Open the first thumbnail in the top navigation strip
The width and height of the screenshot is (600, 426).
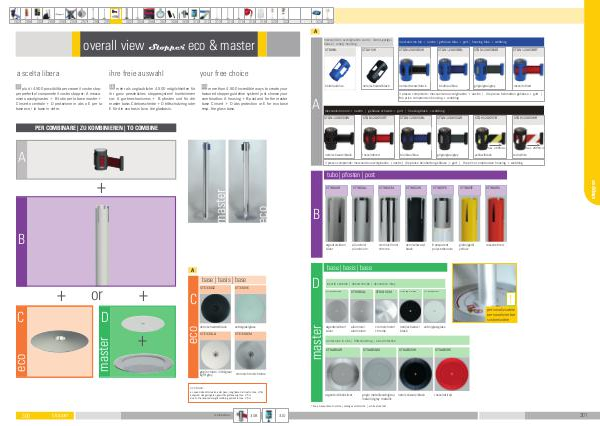click(15, 15)
